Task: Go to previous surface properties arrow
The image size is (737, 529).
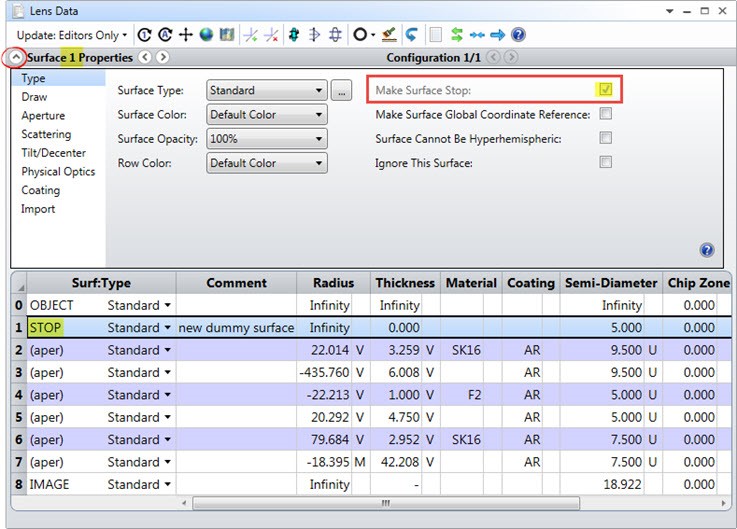Action: click(x=145, y=57)
